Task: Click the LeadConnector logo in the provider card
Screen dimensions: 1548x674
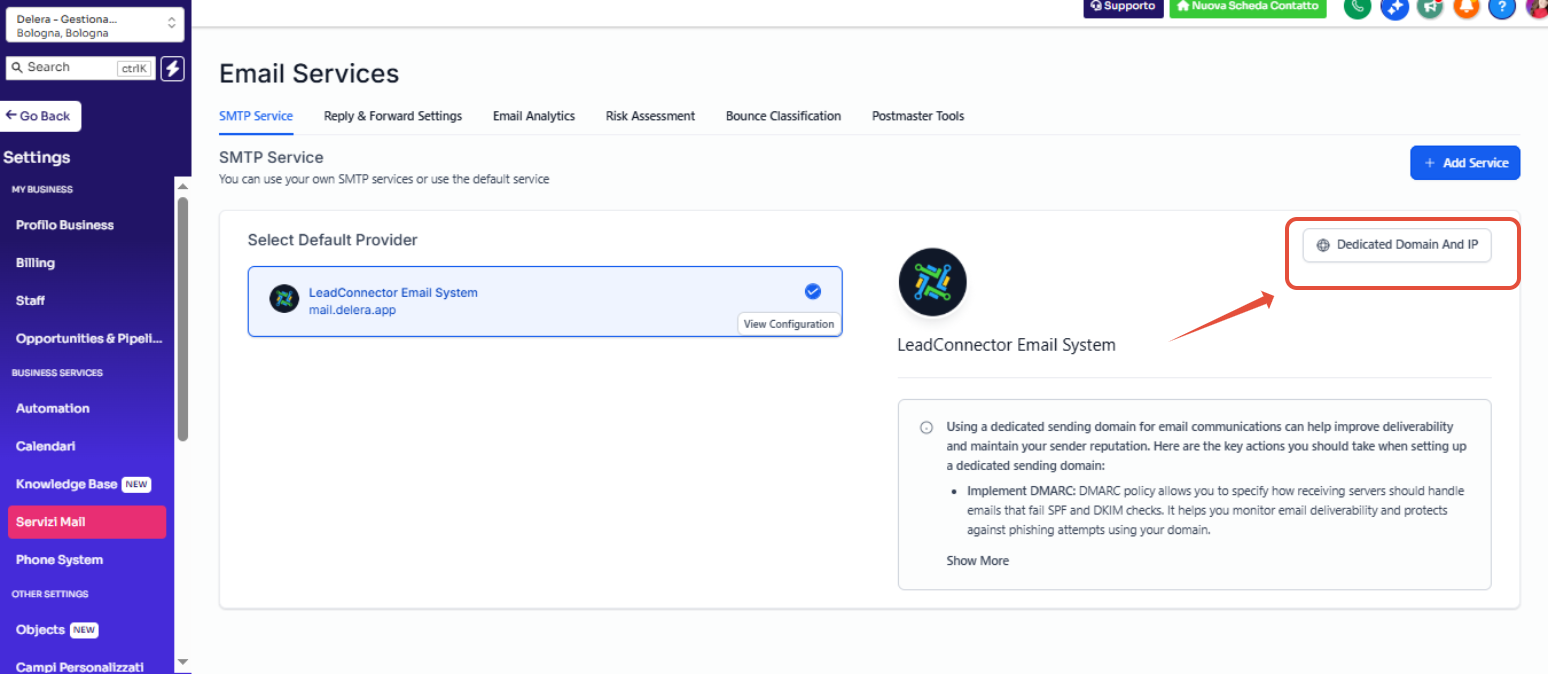Action: click(284, 299)
